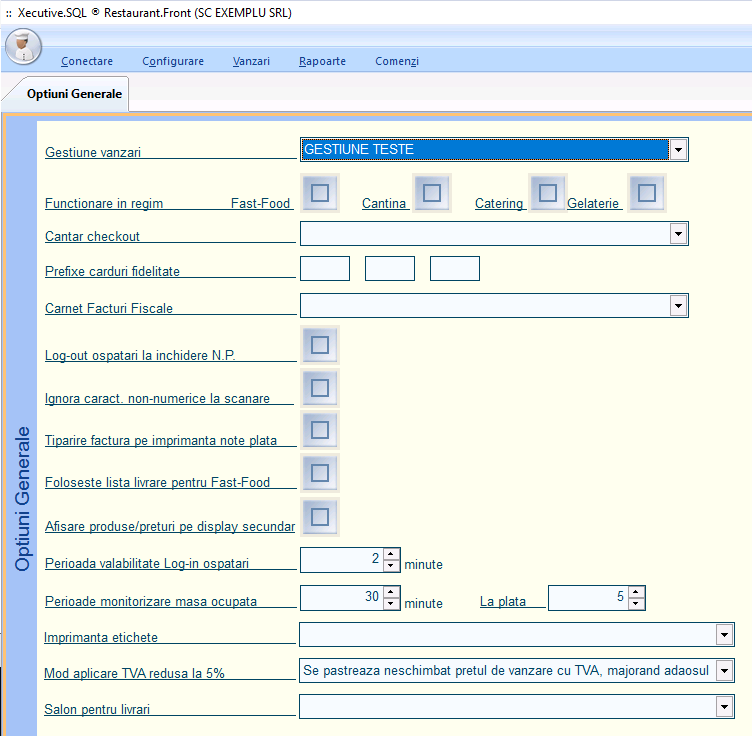
Task: Decrease Perioada valabilitate Log-in ospatari value
Action: 391,566
